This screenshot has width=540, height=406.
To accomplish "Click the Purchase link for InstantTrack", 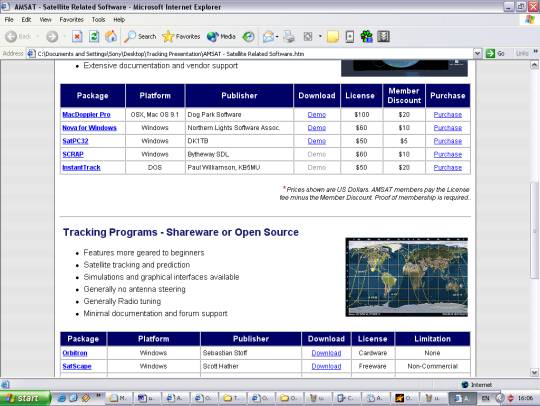I will tap(448, 167).
